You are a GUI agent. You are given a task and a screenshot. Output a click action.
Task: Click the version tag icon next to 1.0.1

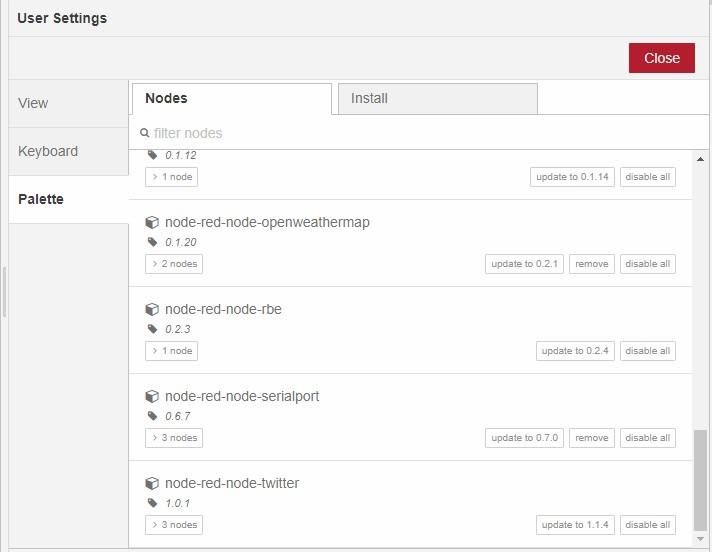(x=153, y=503)
